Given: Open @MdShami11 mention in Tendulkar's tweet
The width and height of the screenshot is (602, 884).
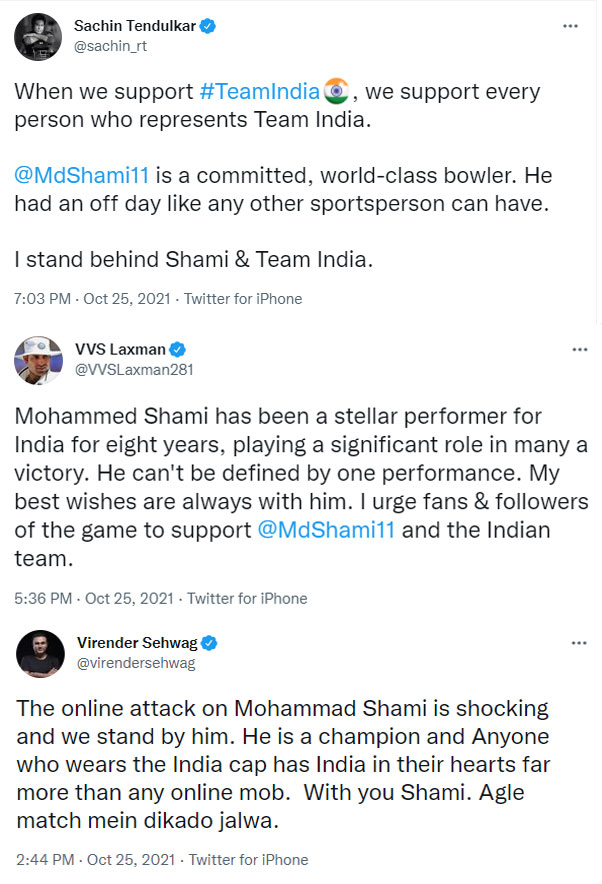Looking at the screenshot, I should tap(81, 176).
